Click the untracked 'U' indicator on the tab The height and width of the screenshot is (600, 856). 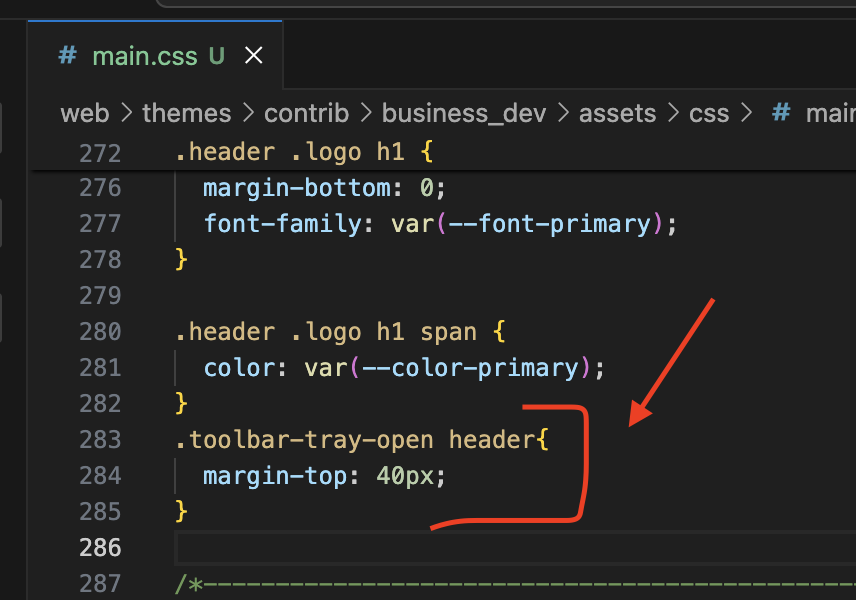coord(216,56)
